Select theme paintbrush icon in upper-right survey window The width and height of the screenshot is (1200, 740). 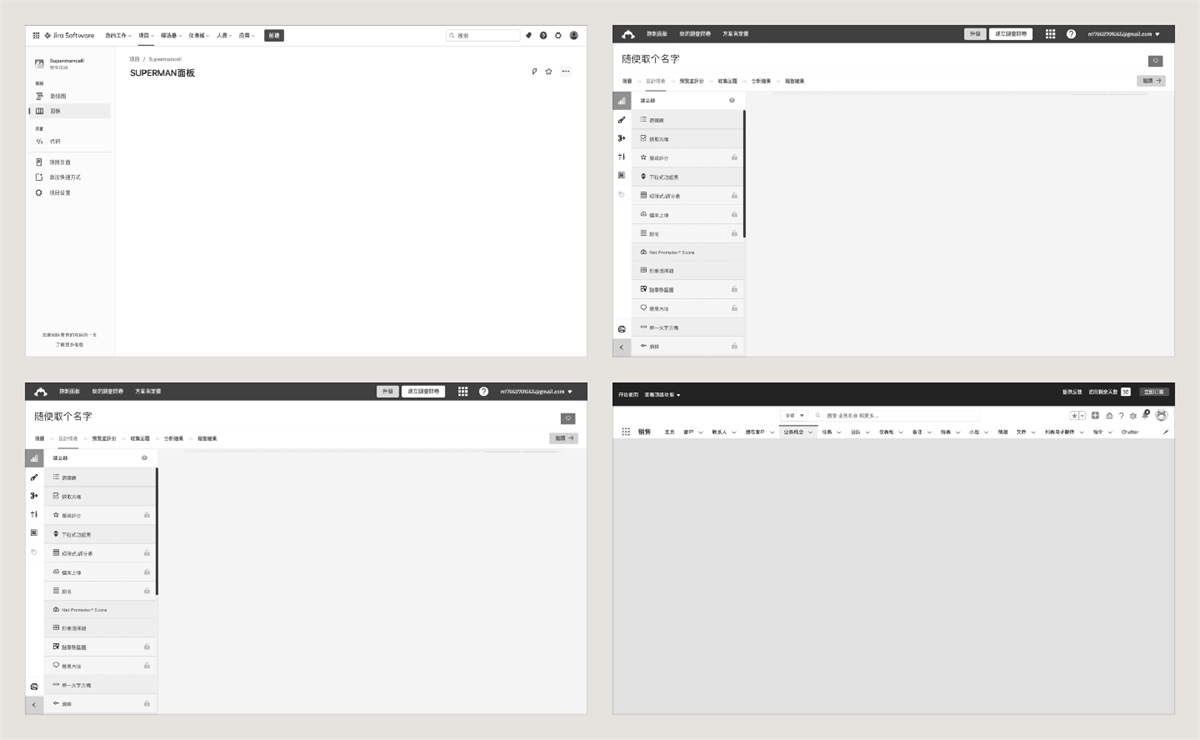622,119
